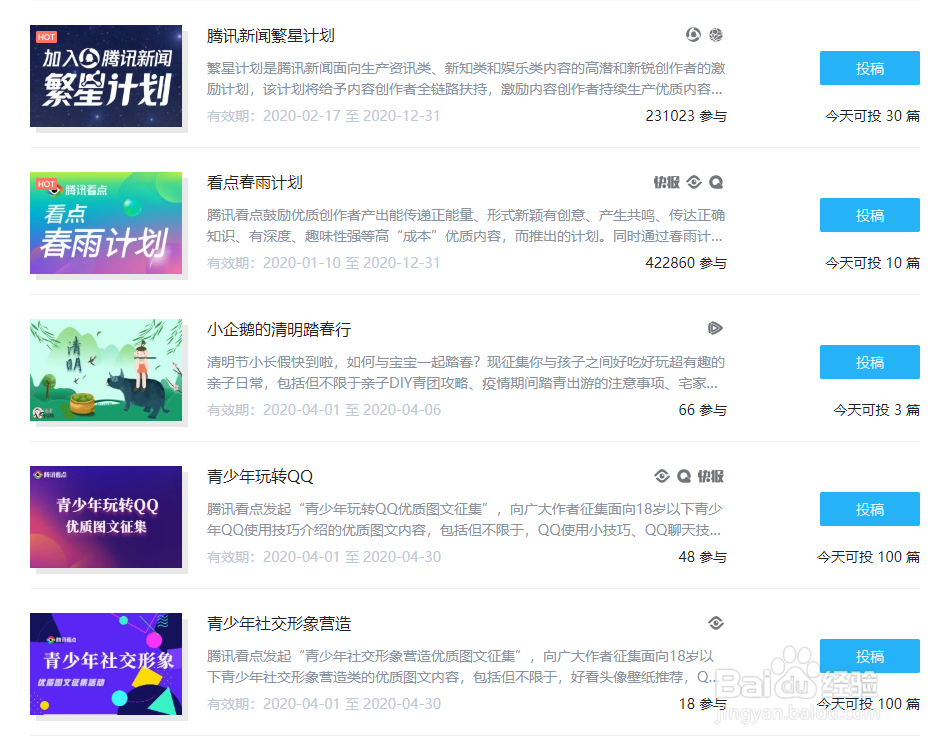Open the 看点春雨计划 banner thumbnail

[x=106, y=223]
